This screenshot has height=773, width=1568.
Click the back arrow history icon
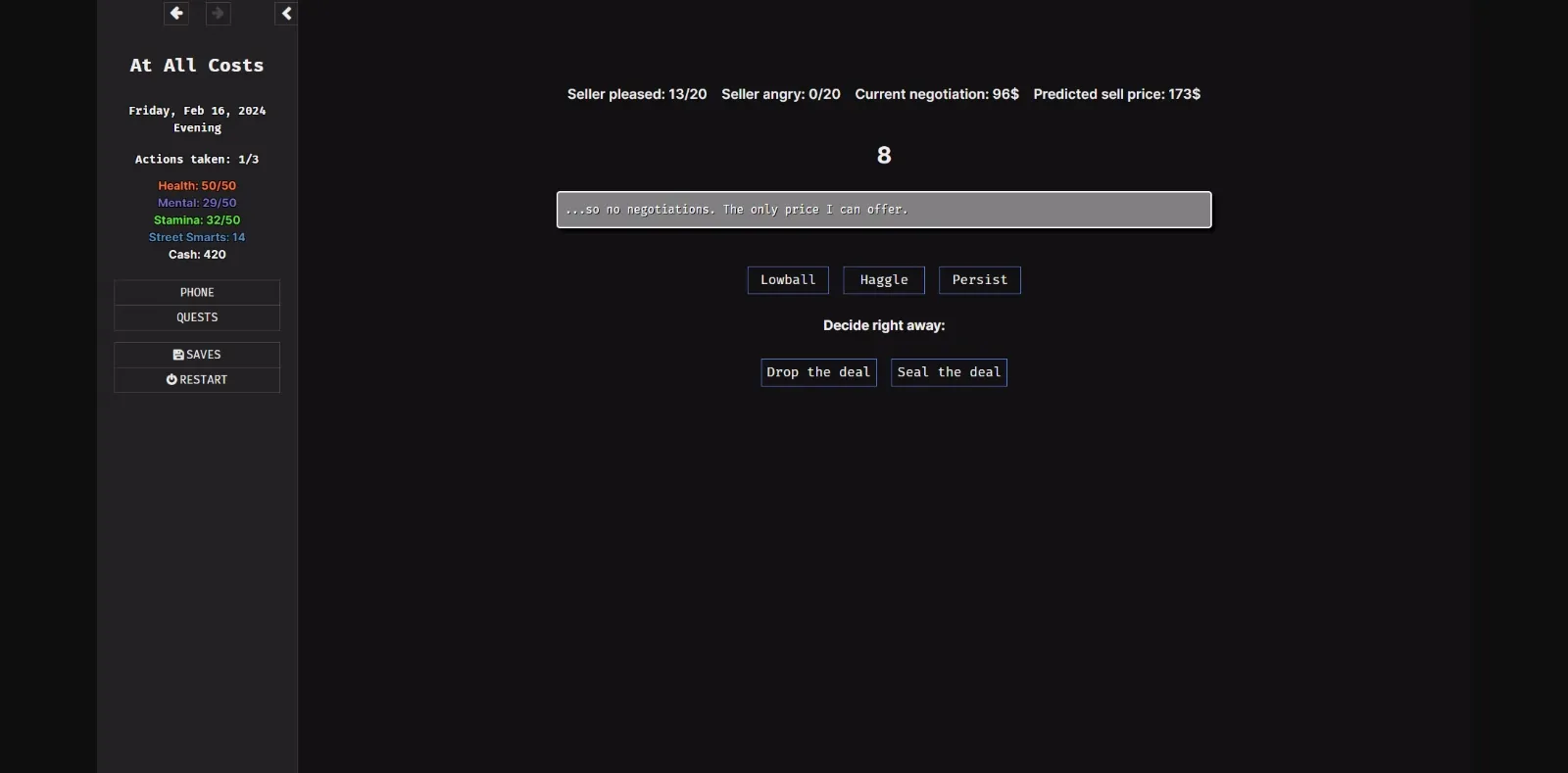tap(176, 14)
